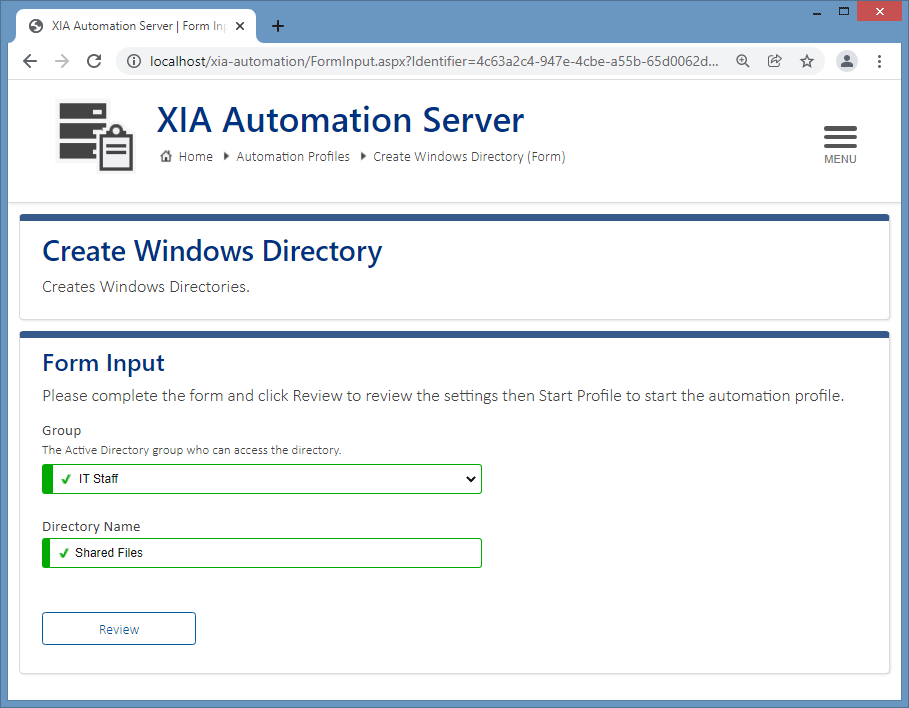The width and height of the screenshot is (909, 708).
Task: Click the zoom magnifier icon in address bar
Action: pyautogui.click(x=742, y=61)
